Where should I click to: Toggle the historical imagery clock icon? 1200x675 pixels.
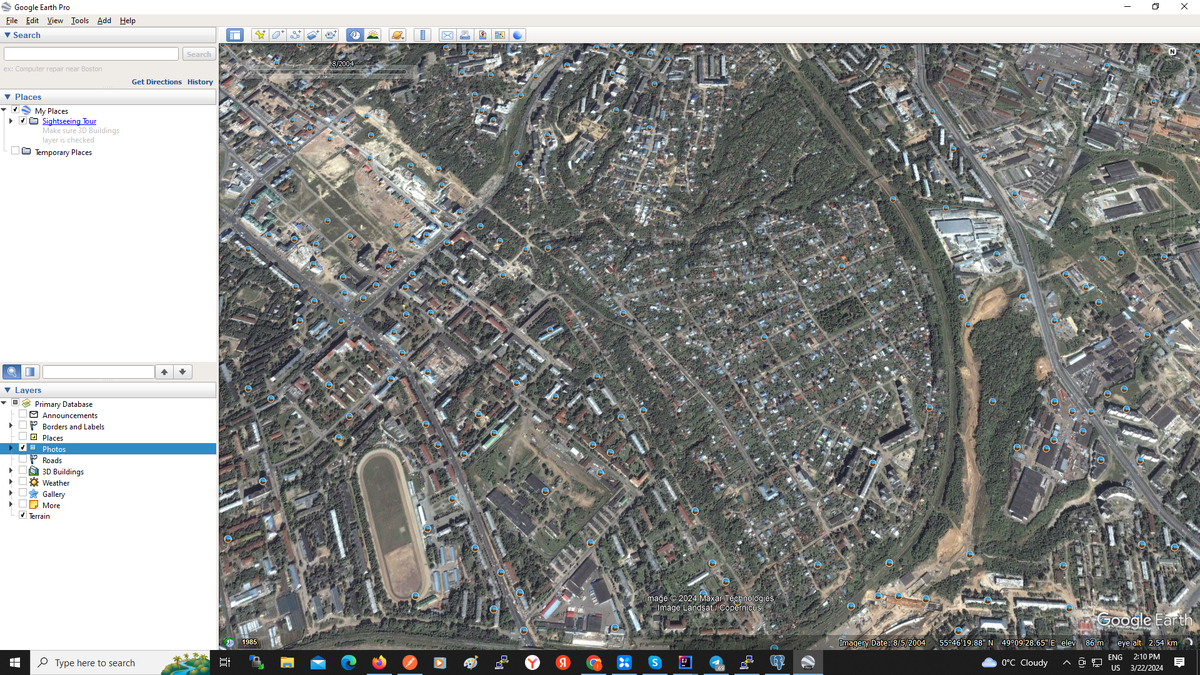pos(355,35)
